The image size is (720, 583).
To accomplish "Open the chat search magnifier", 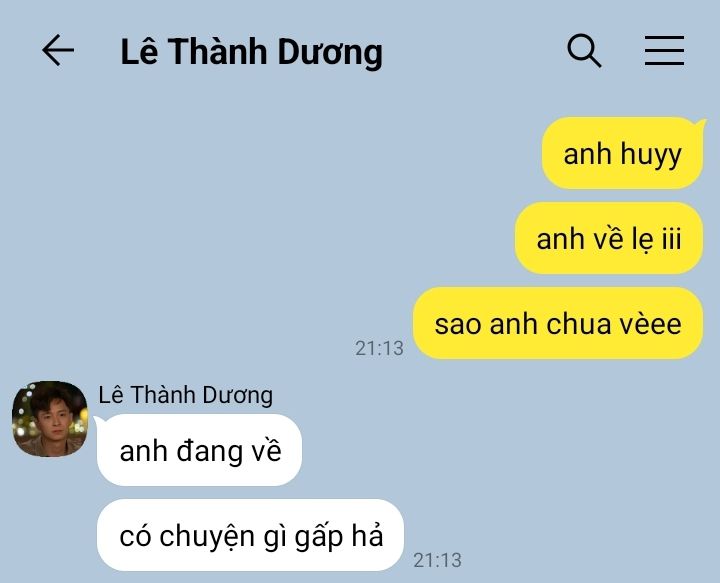I will [x=584, y=50].
